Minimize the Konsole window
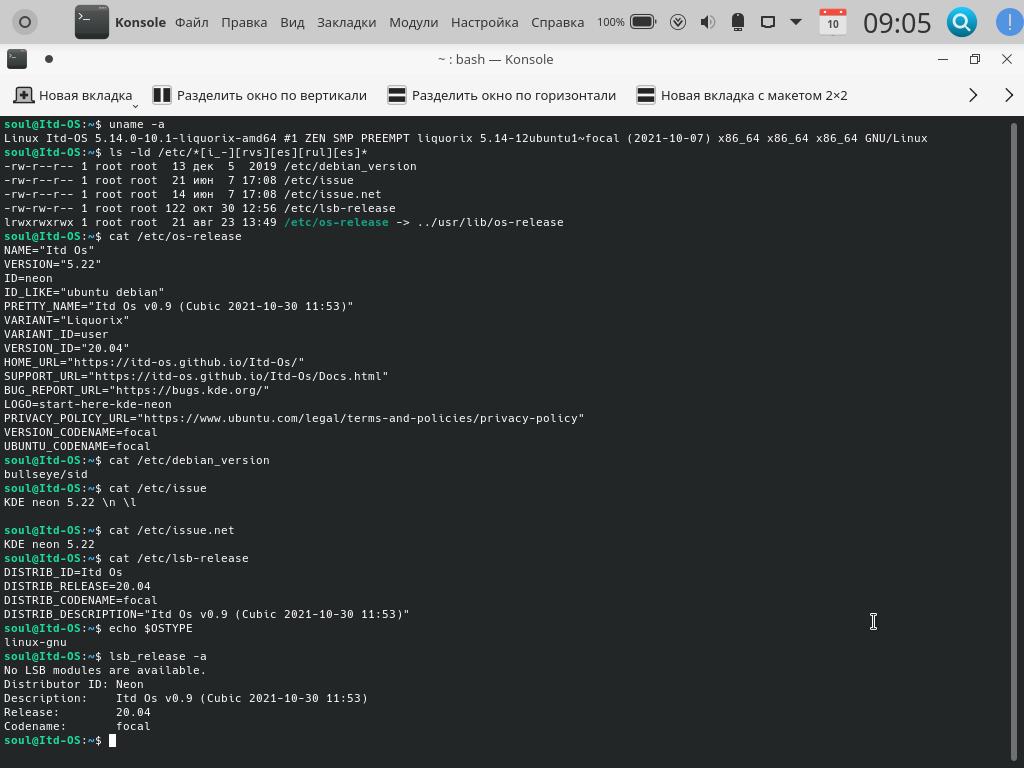The height and width of the screenshot is (768, 1024). click(x=943, y=59)
